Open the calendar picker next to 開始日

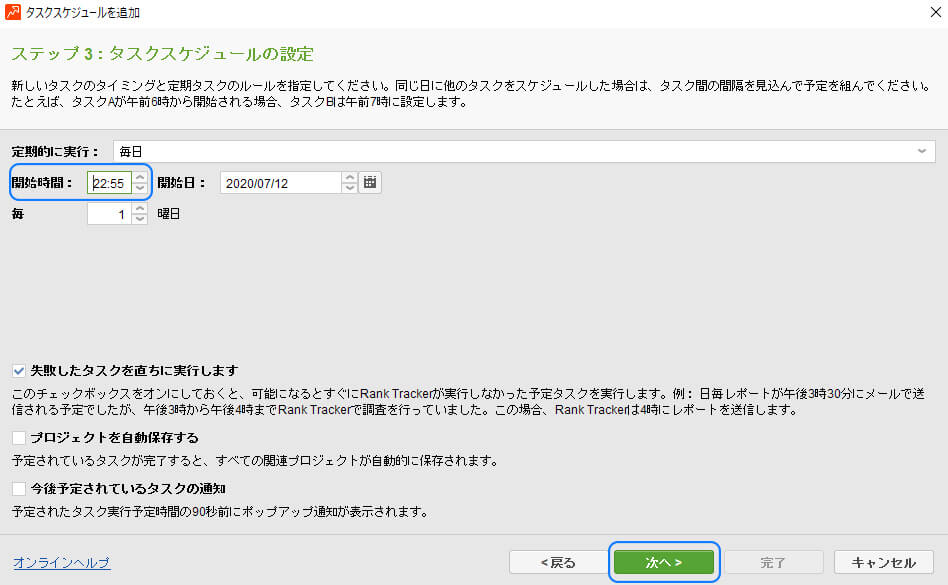point(370,183)
